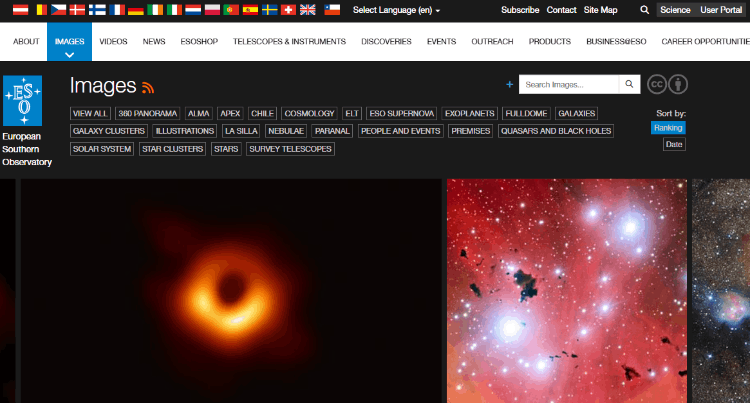Screen dimensions: 750x403
Task: Open the Images RSS feed icon
Action: point(148,87)
